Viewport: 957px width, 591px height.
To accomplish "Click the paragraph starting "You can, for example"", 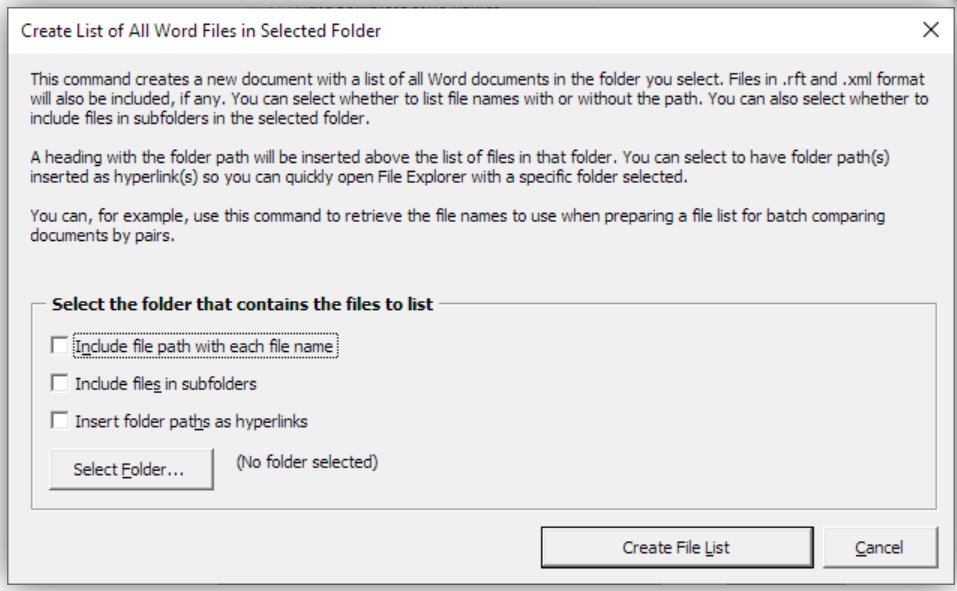I will tap(457, 225).
